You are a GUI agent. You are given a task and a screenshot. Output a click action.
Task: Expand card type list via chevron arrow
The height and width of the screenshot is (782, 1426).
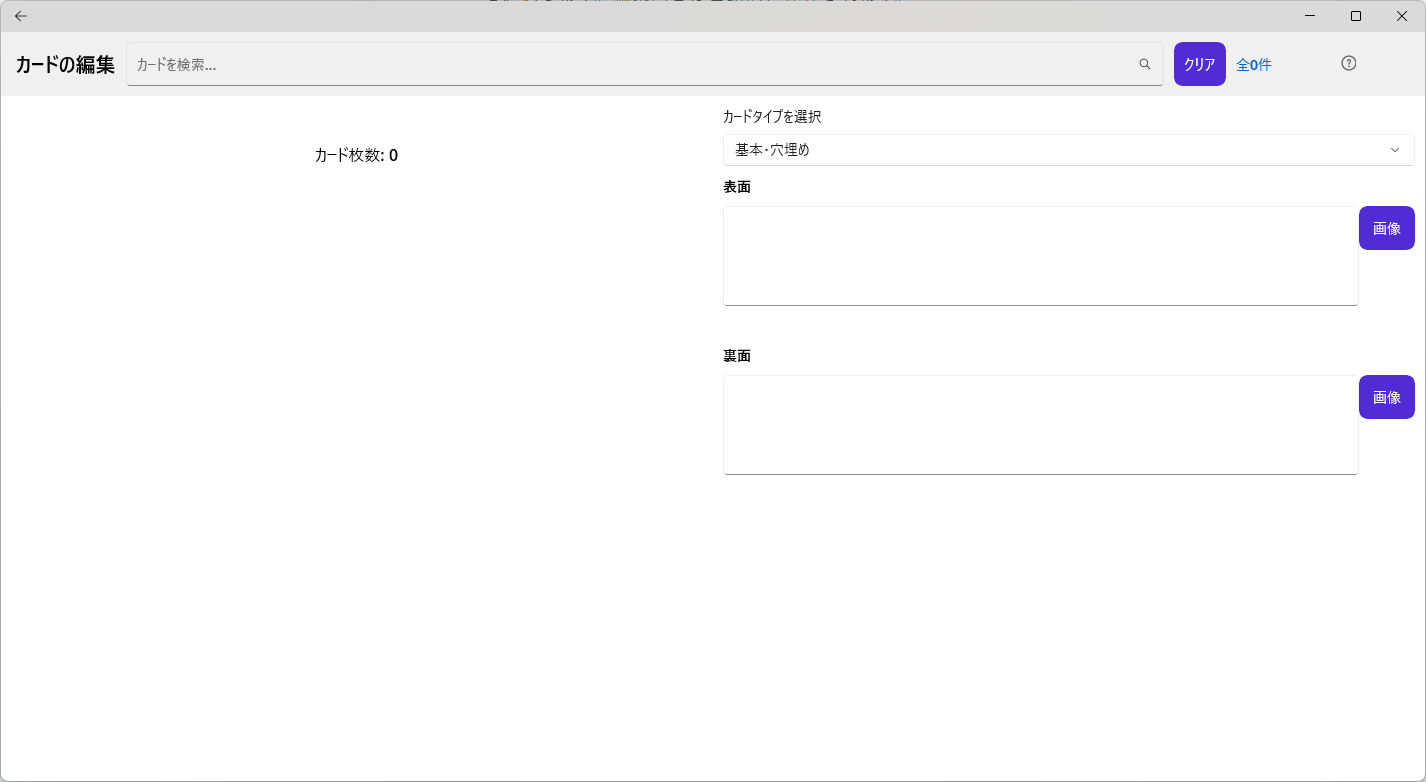[x=1395, y=150]
